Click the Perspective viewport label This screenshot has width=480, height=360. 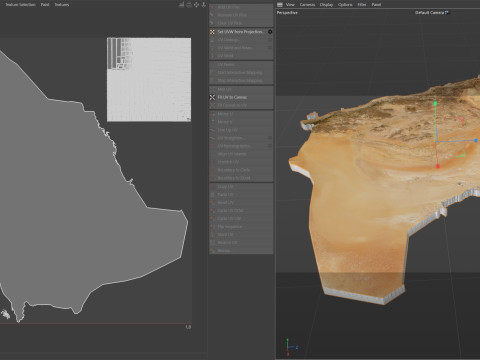click(x=287, y=13)
